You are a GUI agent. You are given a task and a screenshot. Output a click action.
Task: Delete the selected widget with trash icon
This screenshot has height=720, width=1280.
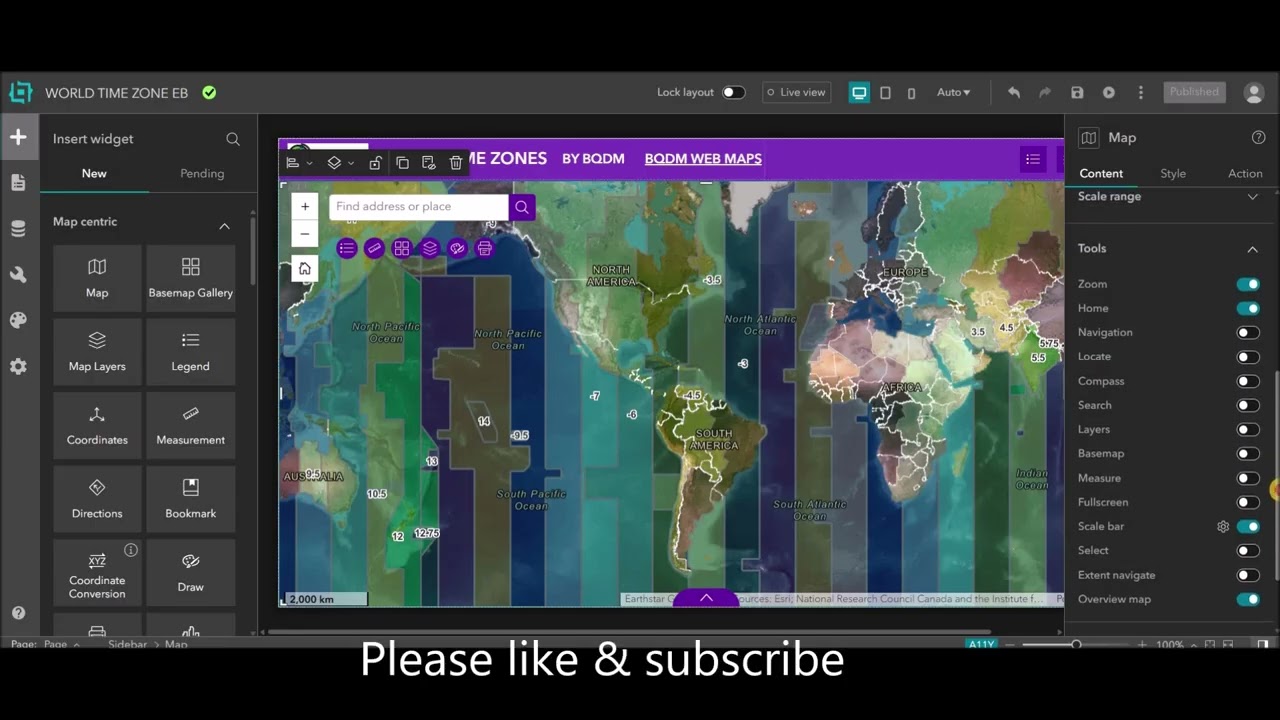[x=456, y=163]
